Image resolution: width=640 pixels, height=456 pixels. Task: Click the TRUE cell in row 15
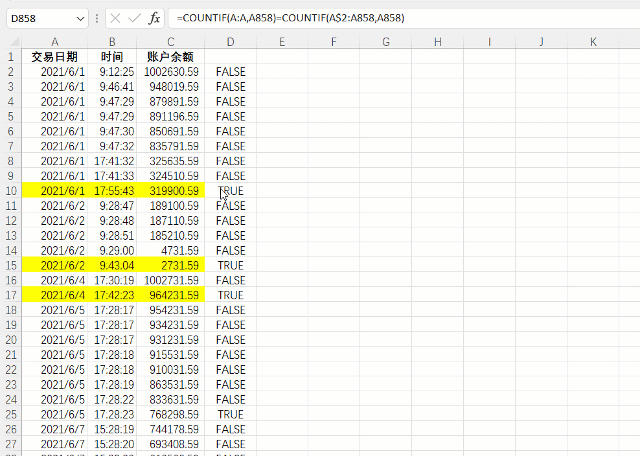pos(231,265)
